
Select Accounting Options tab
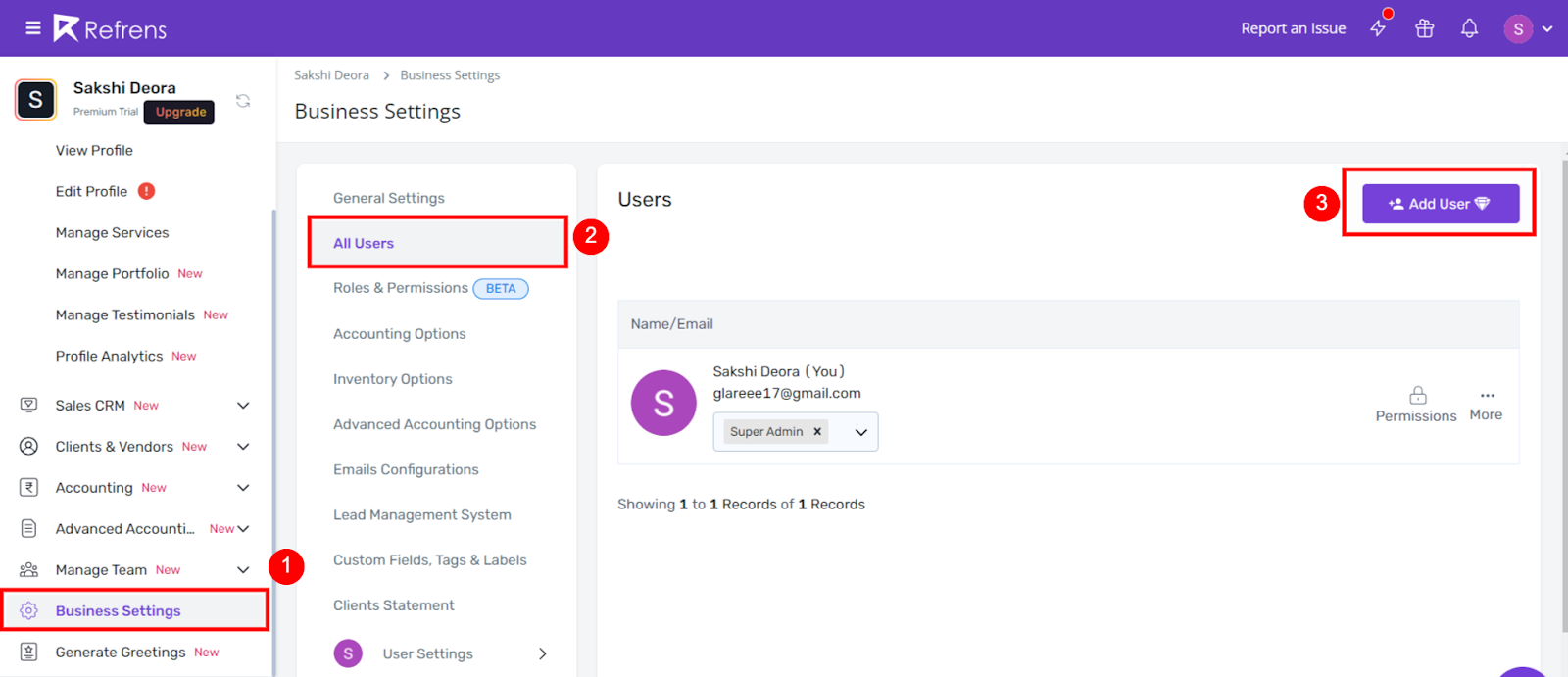400,334
